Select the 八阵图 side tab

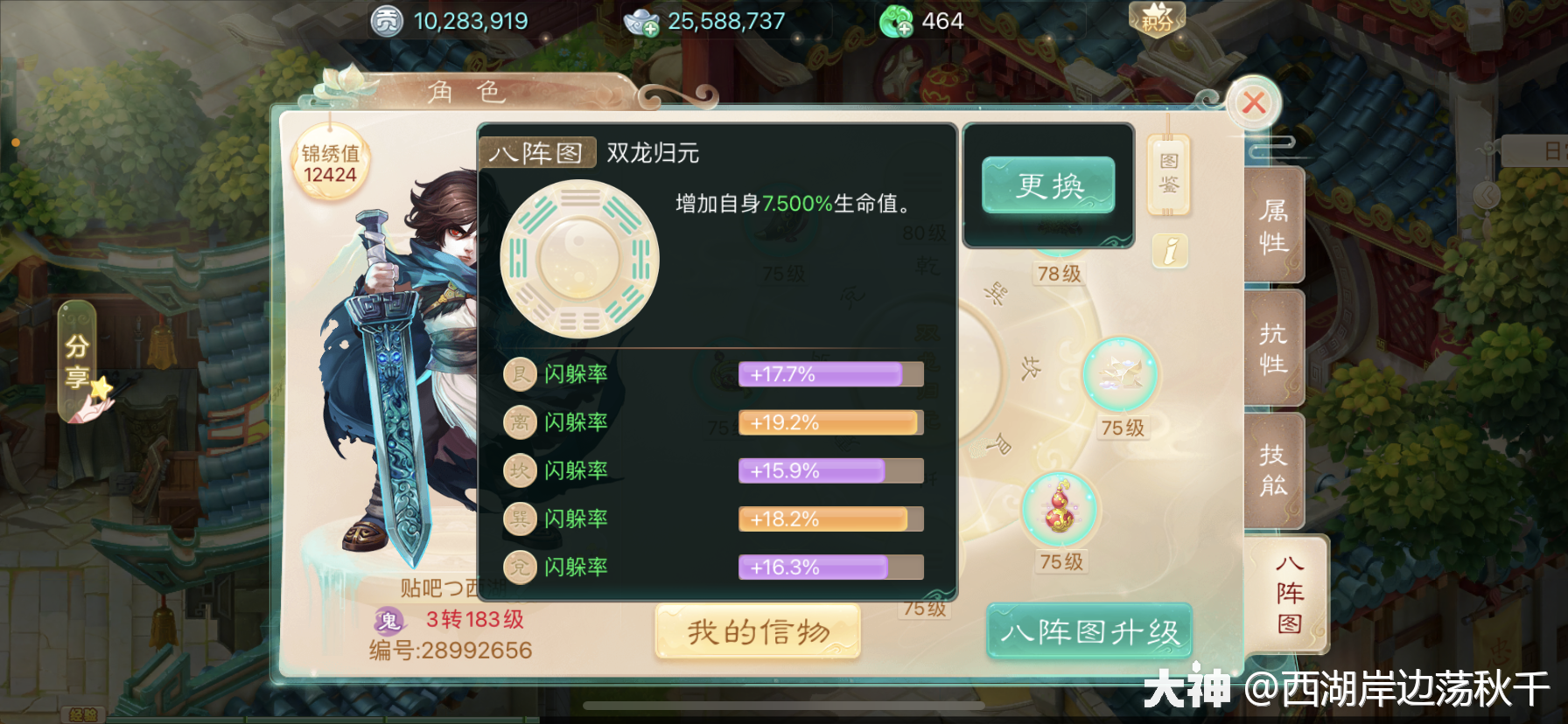1288,595
